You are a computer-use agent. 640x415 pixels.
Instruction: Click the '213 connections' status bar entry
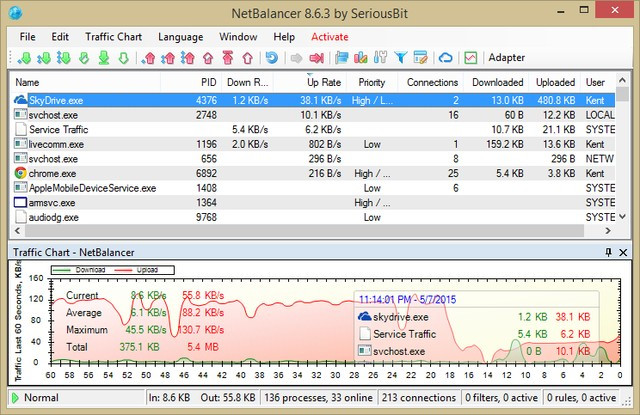pyautogui.click(x=419, y=397)
